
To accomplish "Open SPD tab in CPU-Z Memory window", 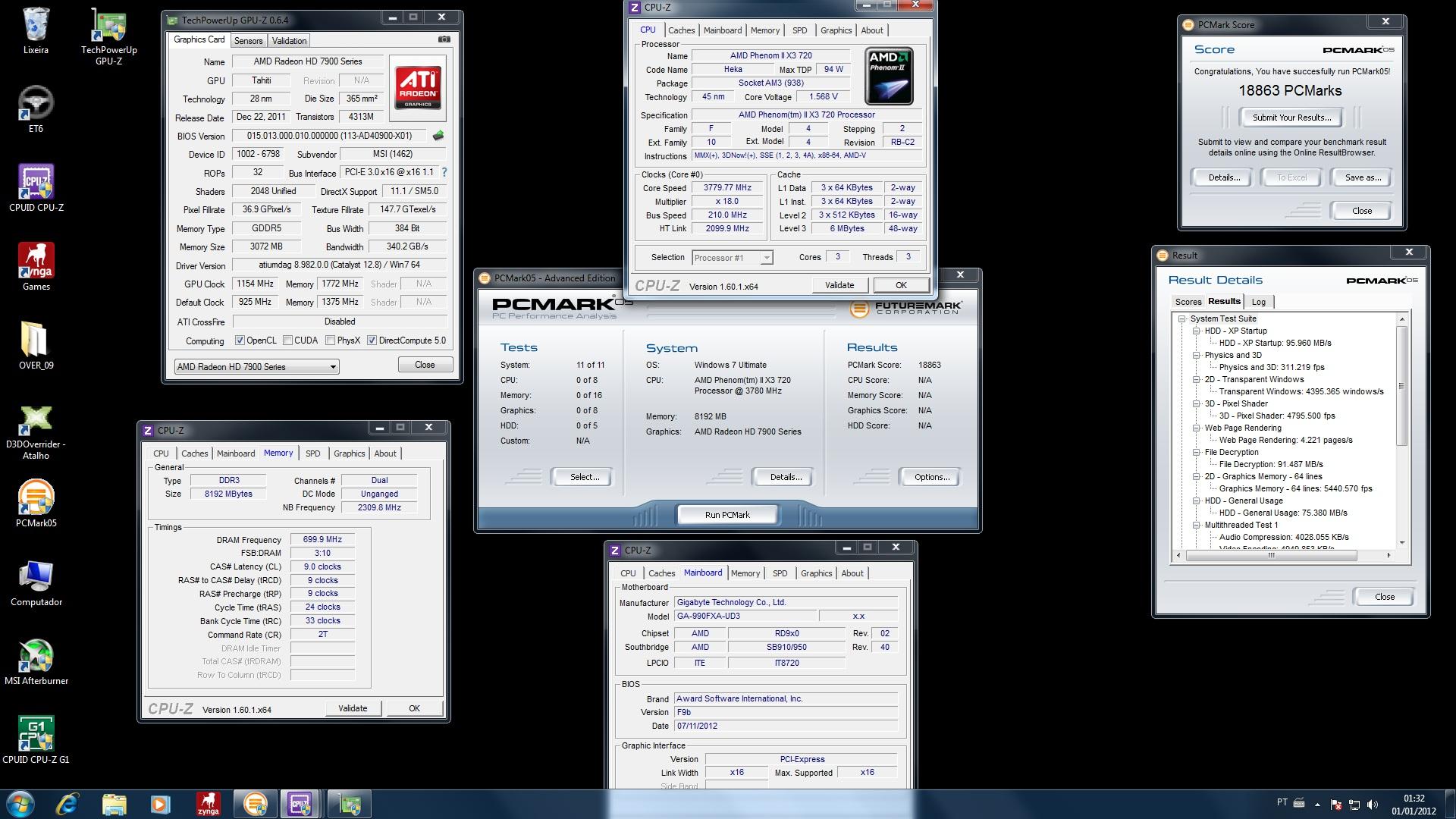I will (x=312, y=453).
